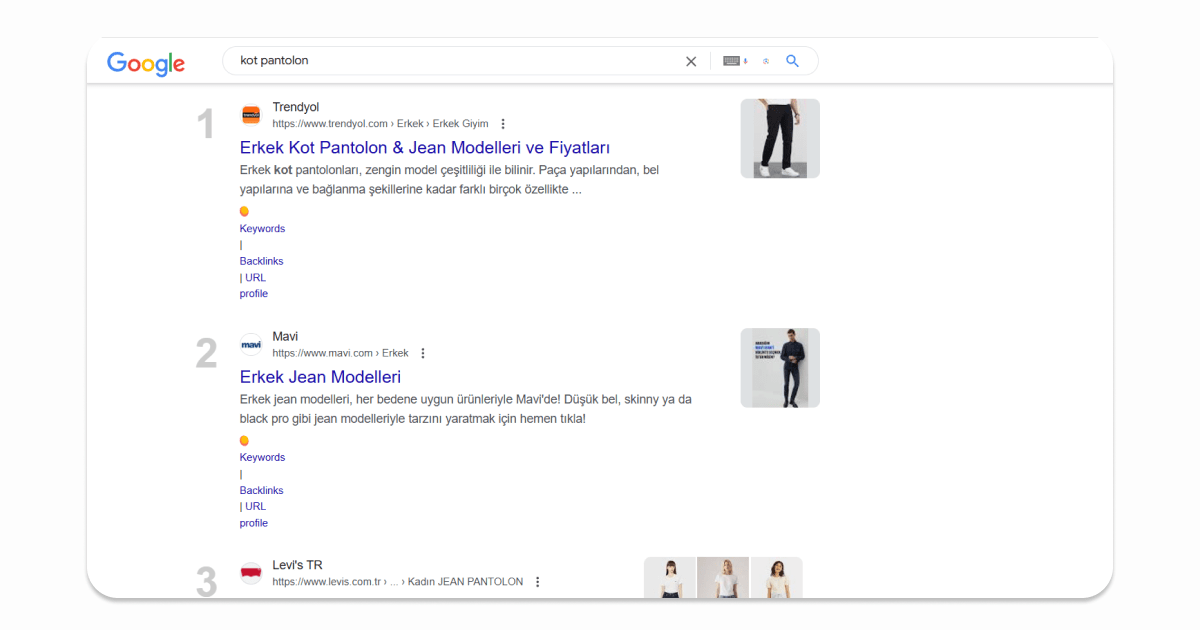Click the Mavi site favicon
The width and height of the screenshot is (1200, 630).
(251, 345)
